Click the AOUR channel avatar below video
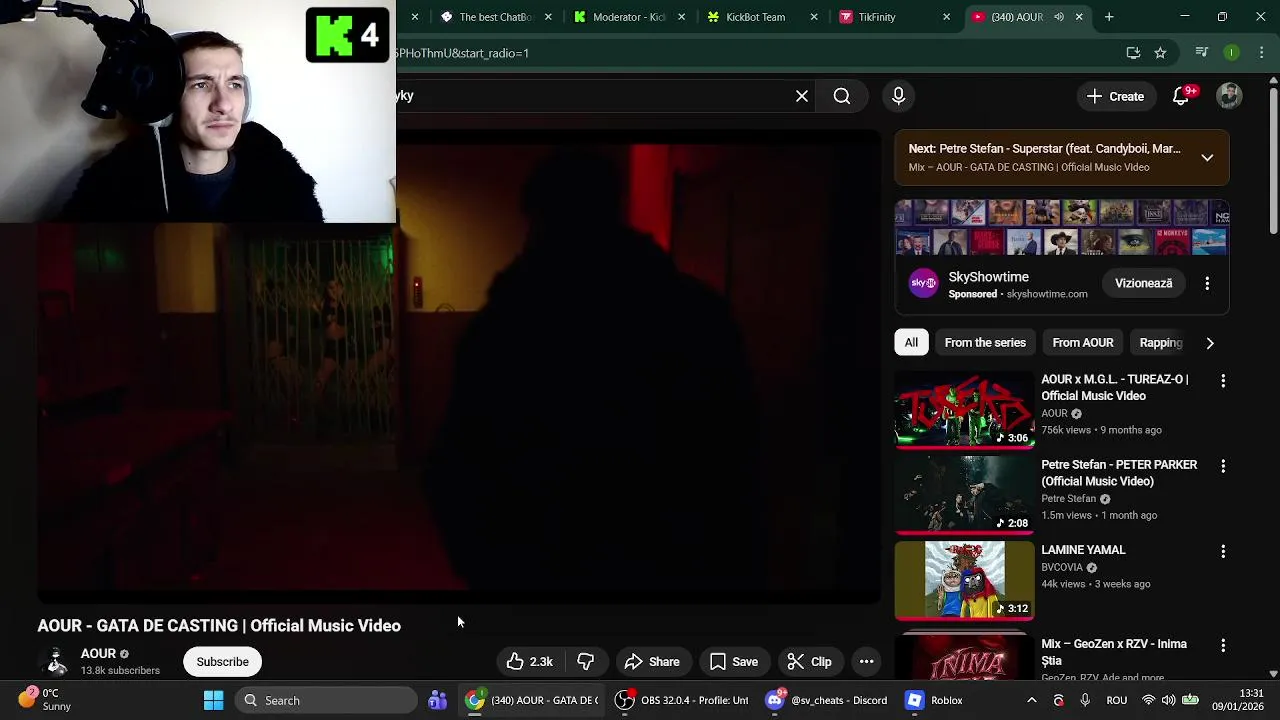The image size is (1280, 720). pyautogui.click(x=56, y=662)
